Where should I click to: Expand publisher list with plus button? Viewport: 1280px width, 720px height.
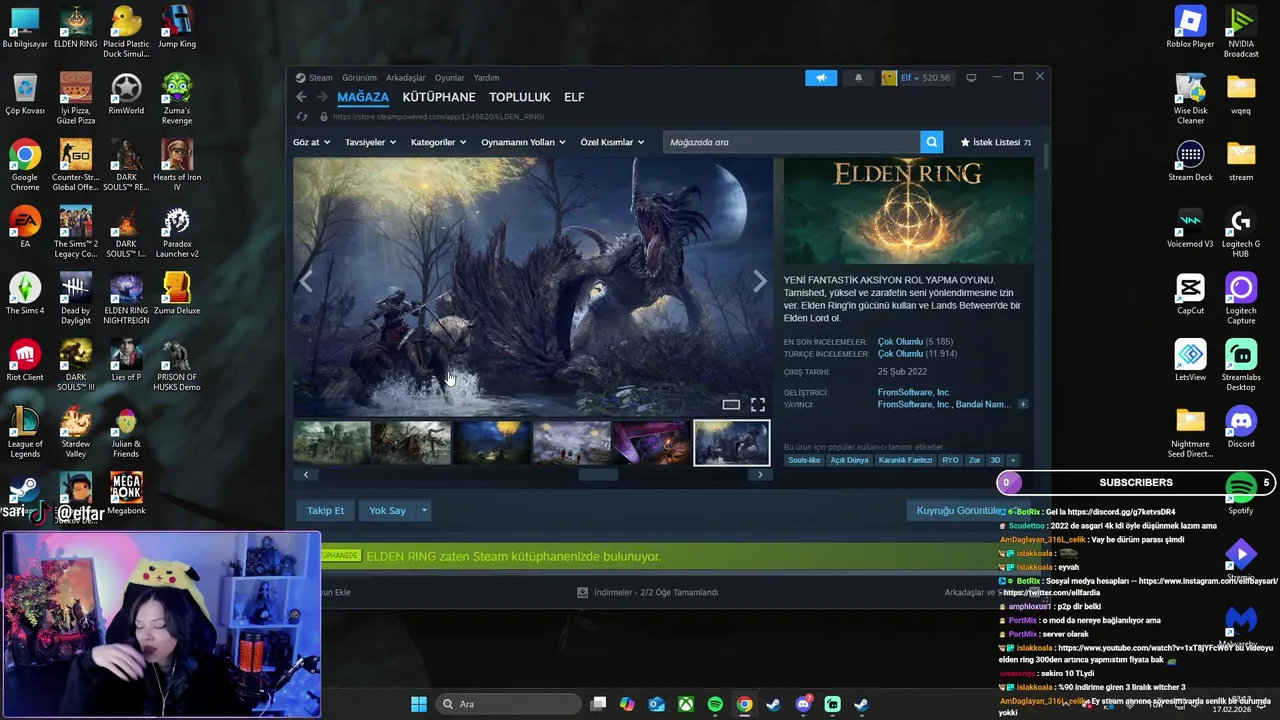coord(1023,404)
